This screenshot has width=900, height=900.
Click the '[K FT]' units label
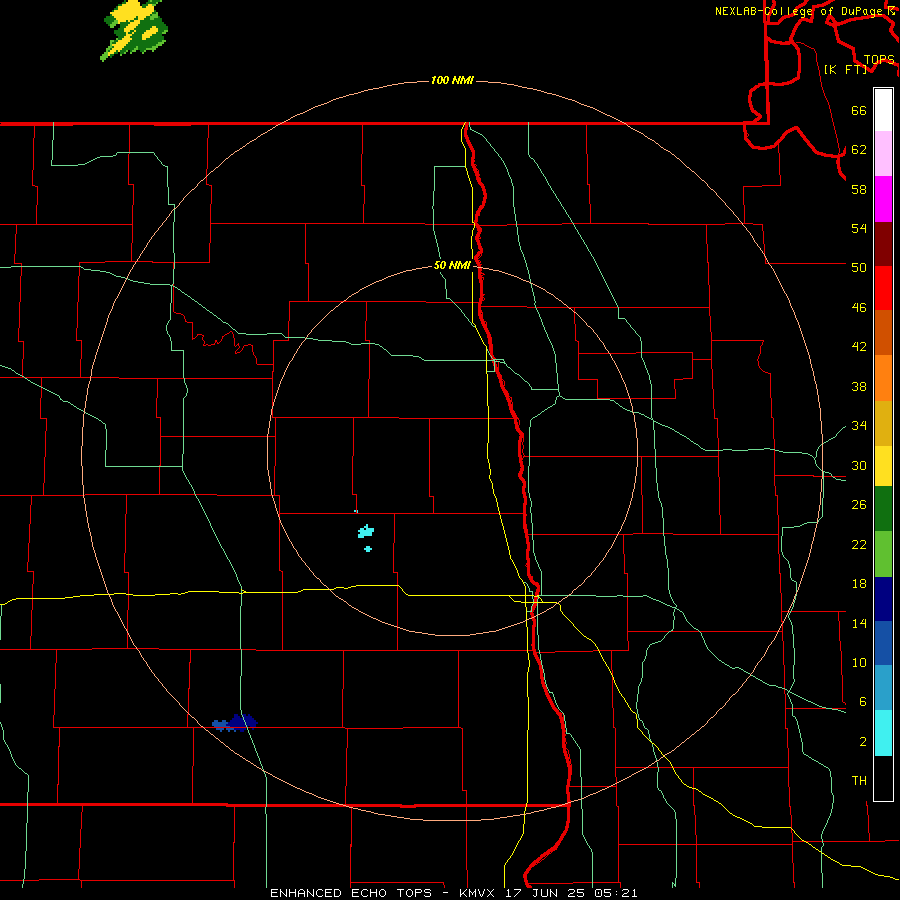(x=845, y=69)
